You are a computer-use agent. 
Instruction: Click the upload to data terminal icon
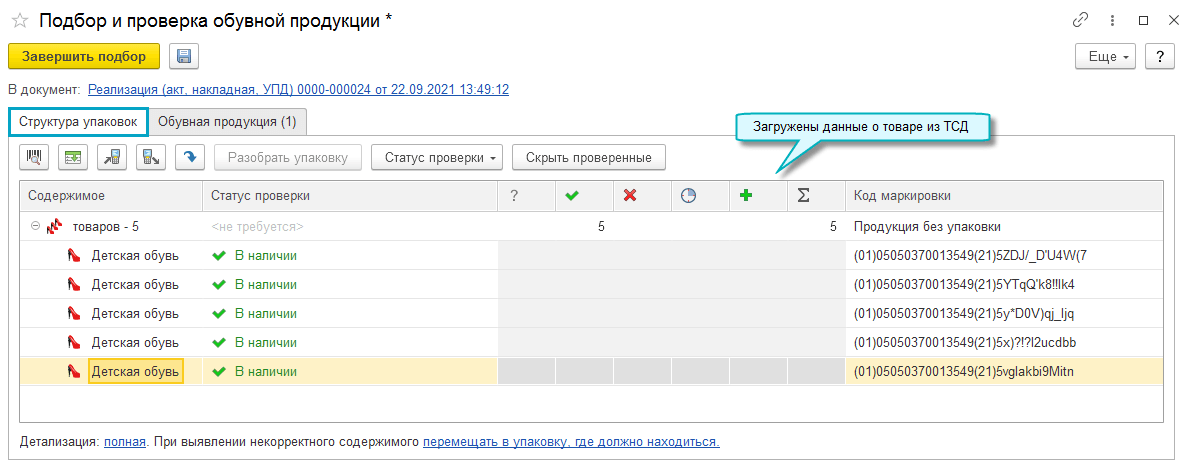click(150, 157)
